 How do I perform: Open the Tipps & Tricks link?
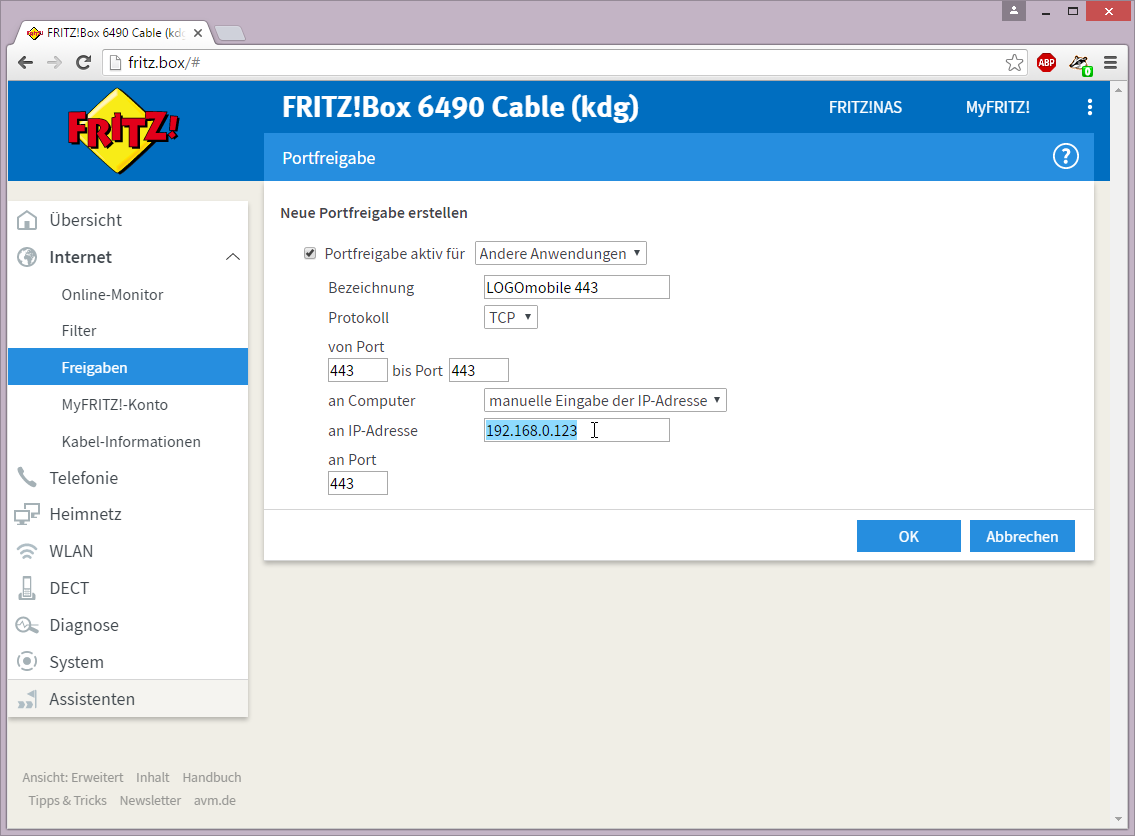(67, 801)
